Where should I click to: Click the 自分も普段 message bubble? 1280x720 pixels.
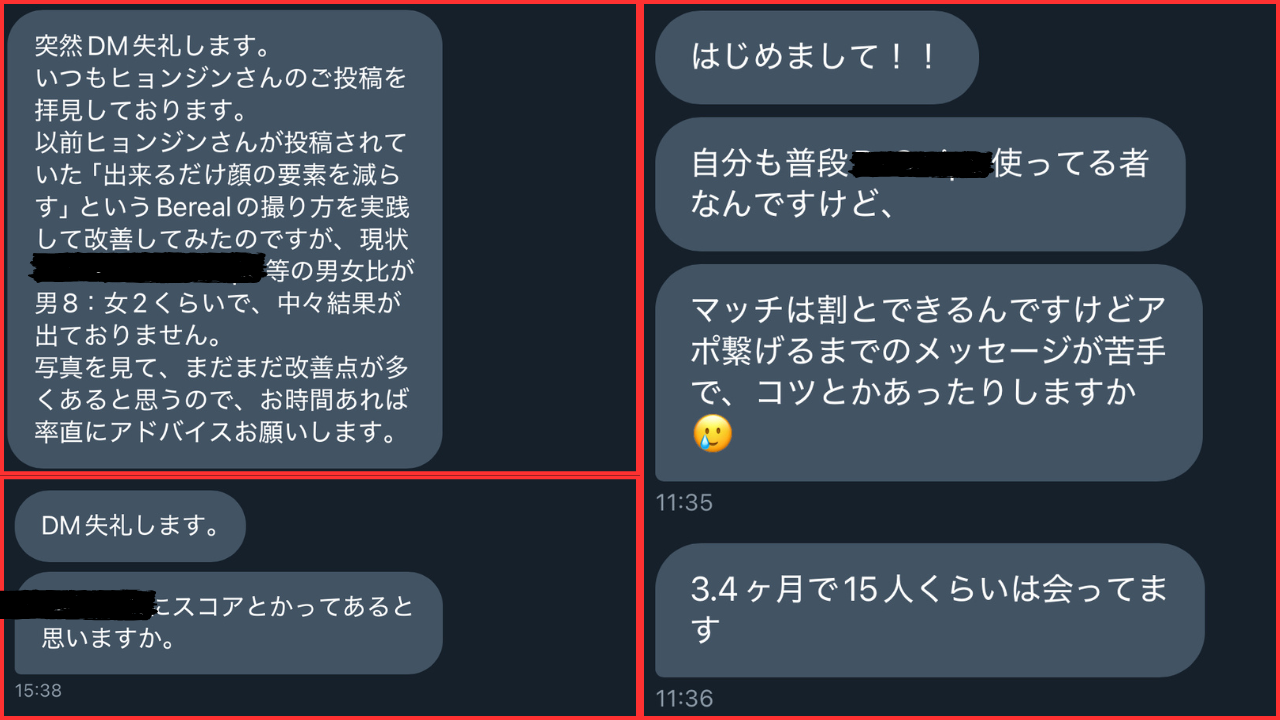tap(920, 184)
